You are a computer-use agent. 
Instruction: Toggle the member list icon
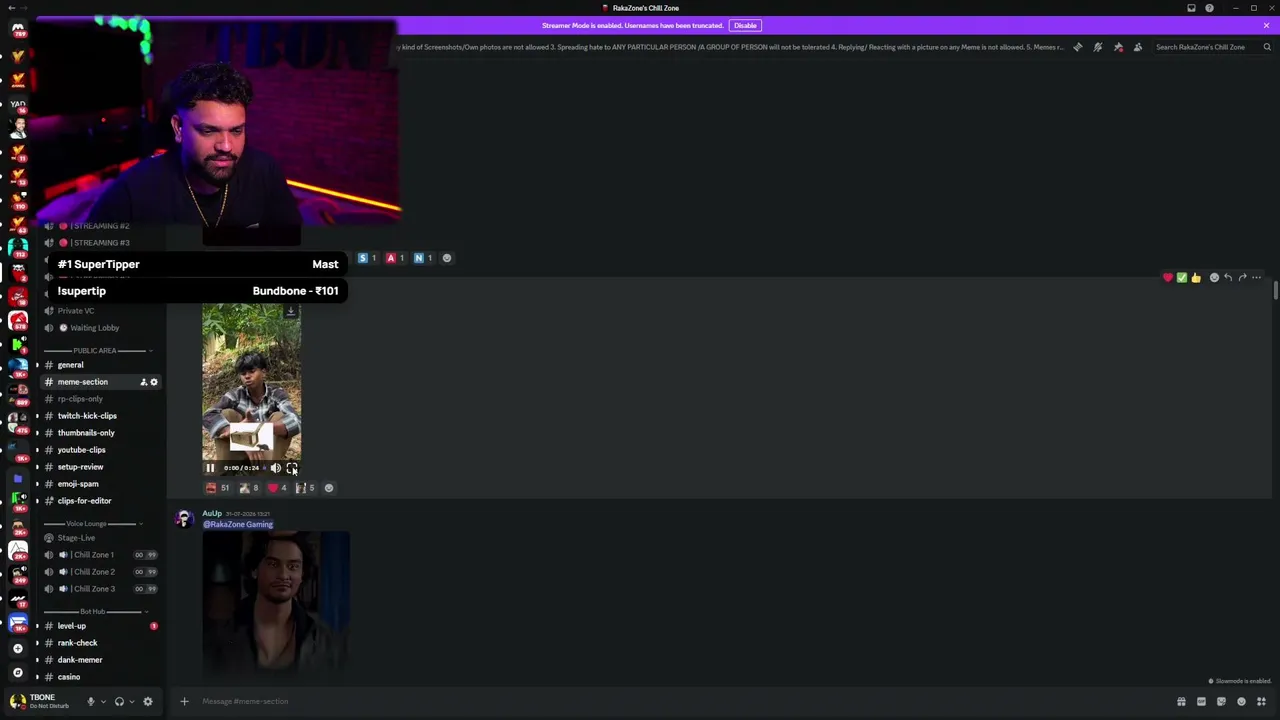(1138, 47)
